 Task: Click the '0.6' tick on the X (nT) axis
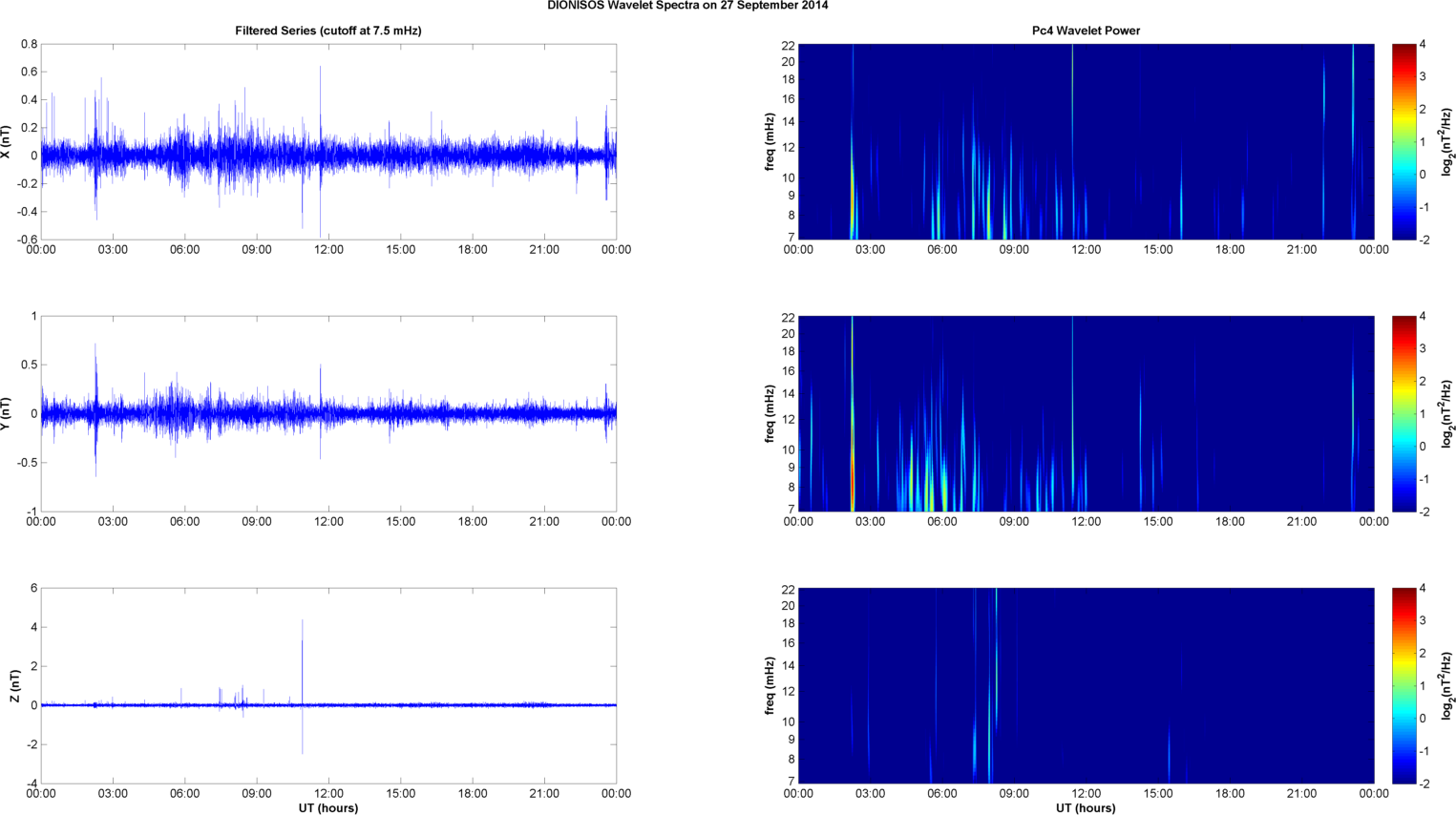tap(29, 73)
